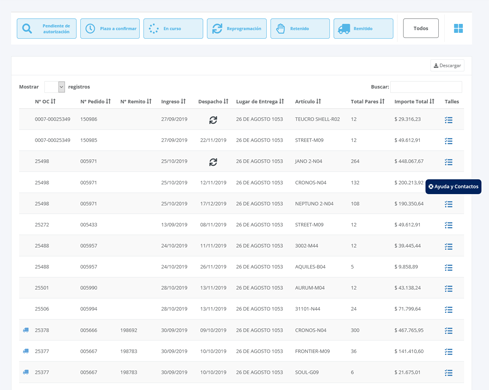Image resolution: width=489 pixels, height=390 pixels.
Task: Click reprogramming icon for JANO 2-N04
Action: [x=213, y=162]
